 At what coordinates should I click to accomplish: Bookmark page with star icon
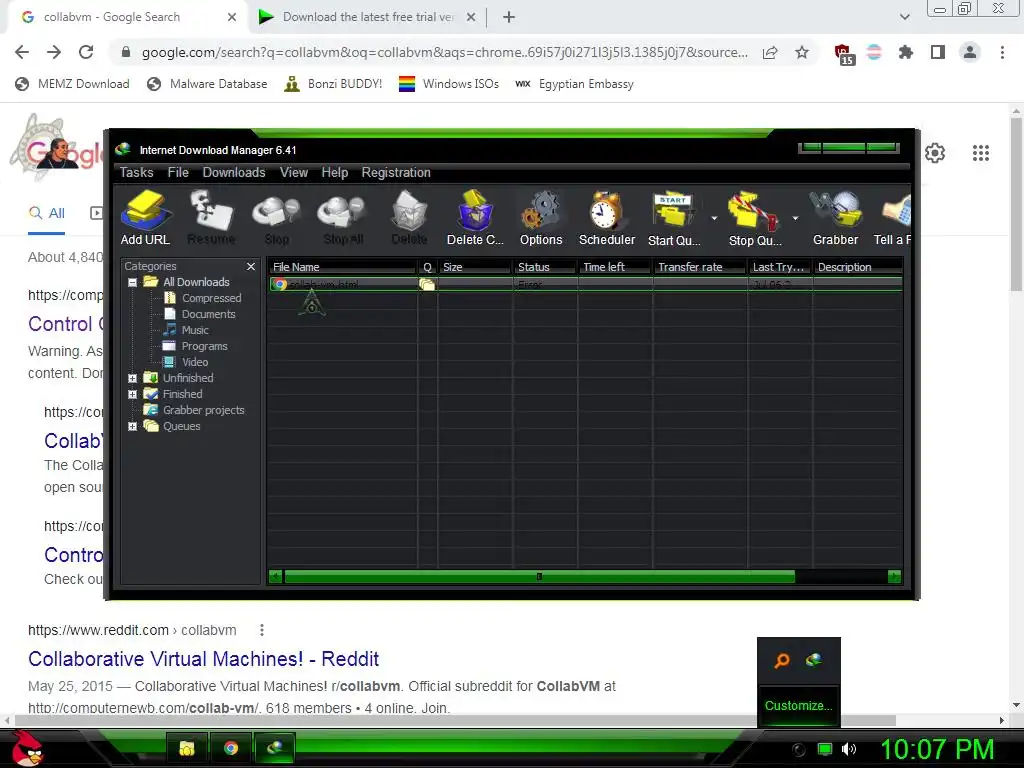coord(802,52)
